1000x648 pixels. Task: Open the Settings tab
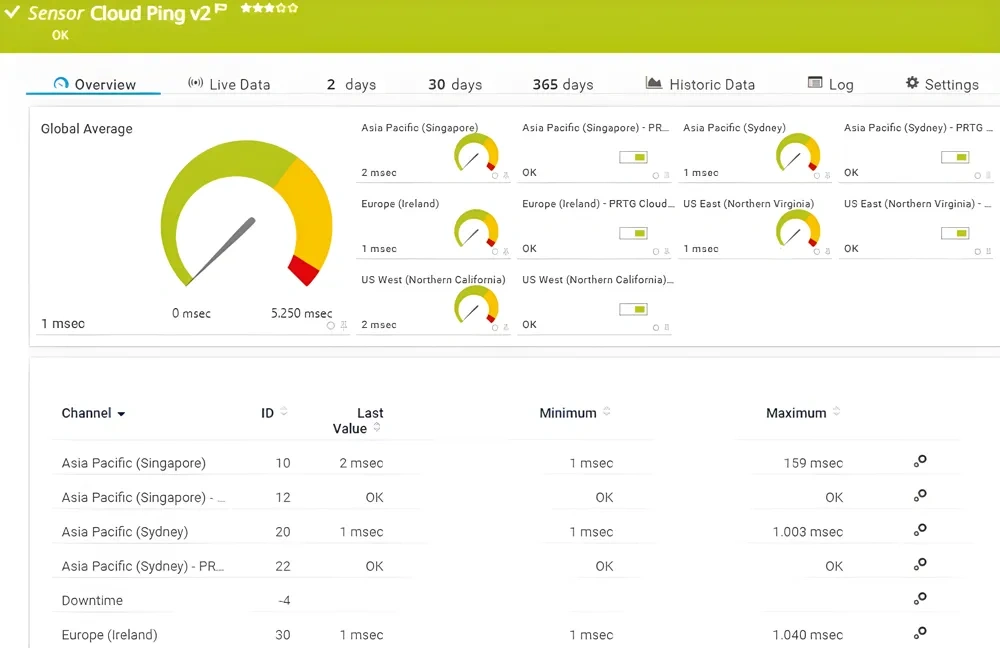click(942, 84)
